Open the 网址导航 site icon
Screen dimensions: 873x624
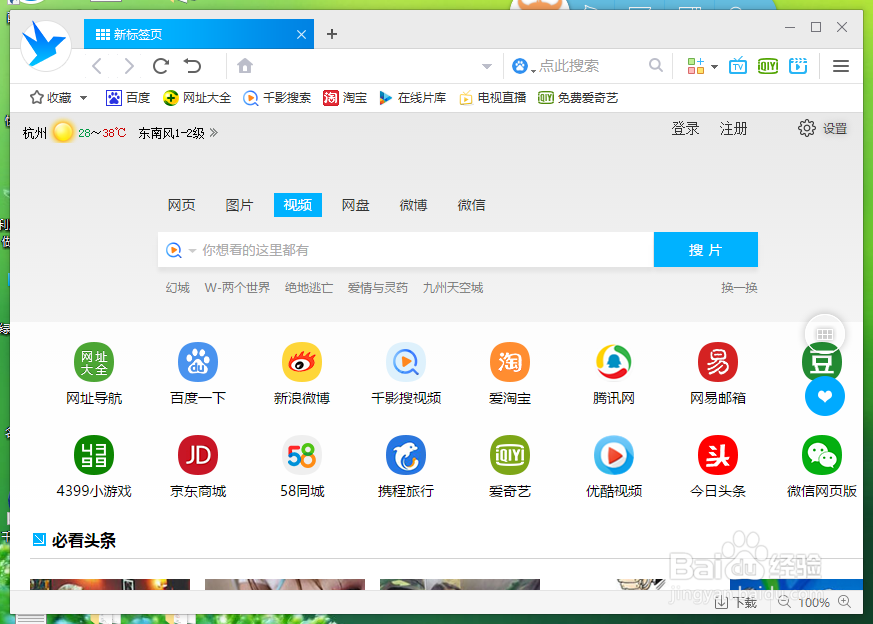(94, 362)
